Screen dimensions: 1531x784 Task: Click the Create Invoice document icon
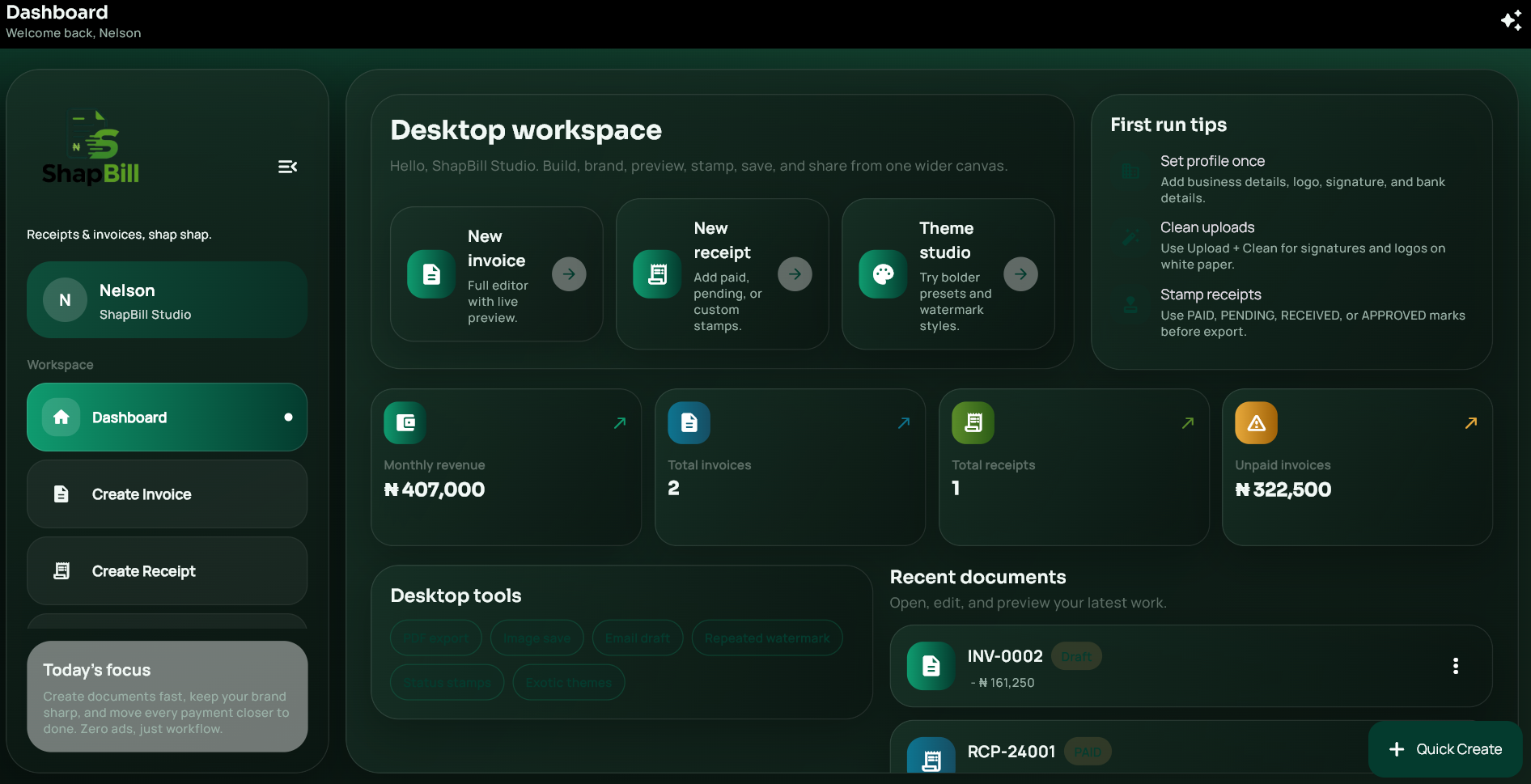click(x=61, y=494)
